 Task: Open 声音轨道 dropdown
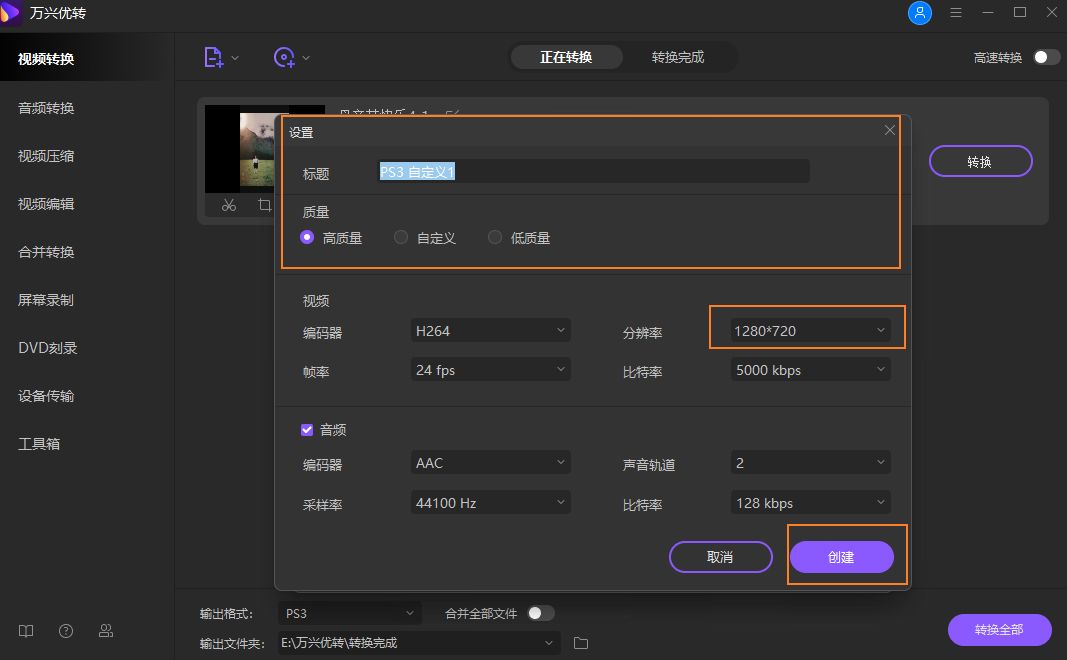point(810,463)
